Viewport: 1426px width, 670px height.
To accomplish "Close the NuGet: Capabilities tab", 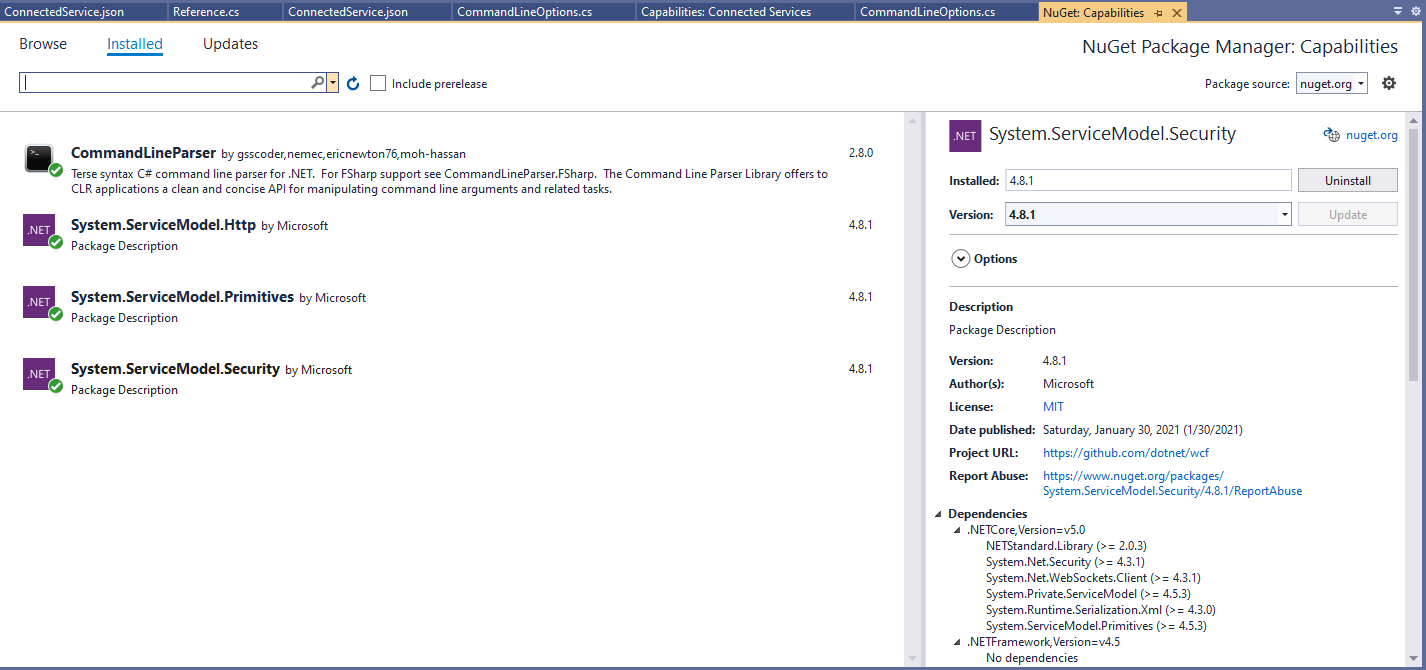I will [1176, 13].
